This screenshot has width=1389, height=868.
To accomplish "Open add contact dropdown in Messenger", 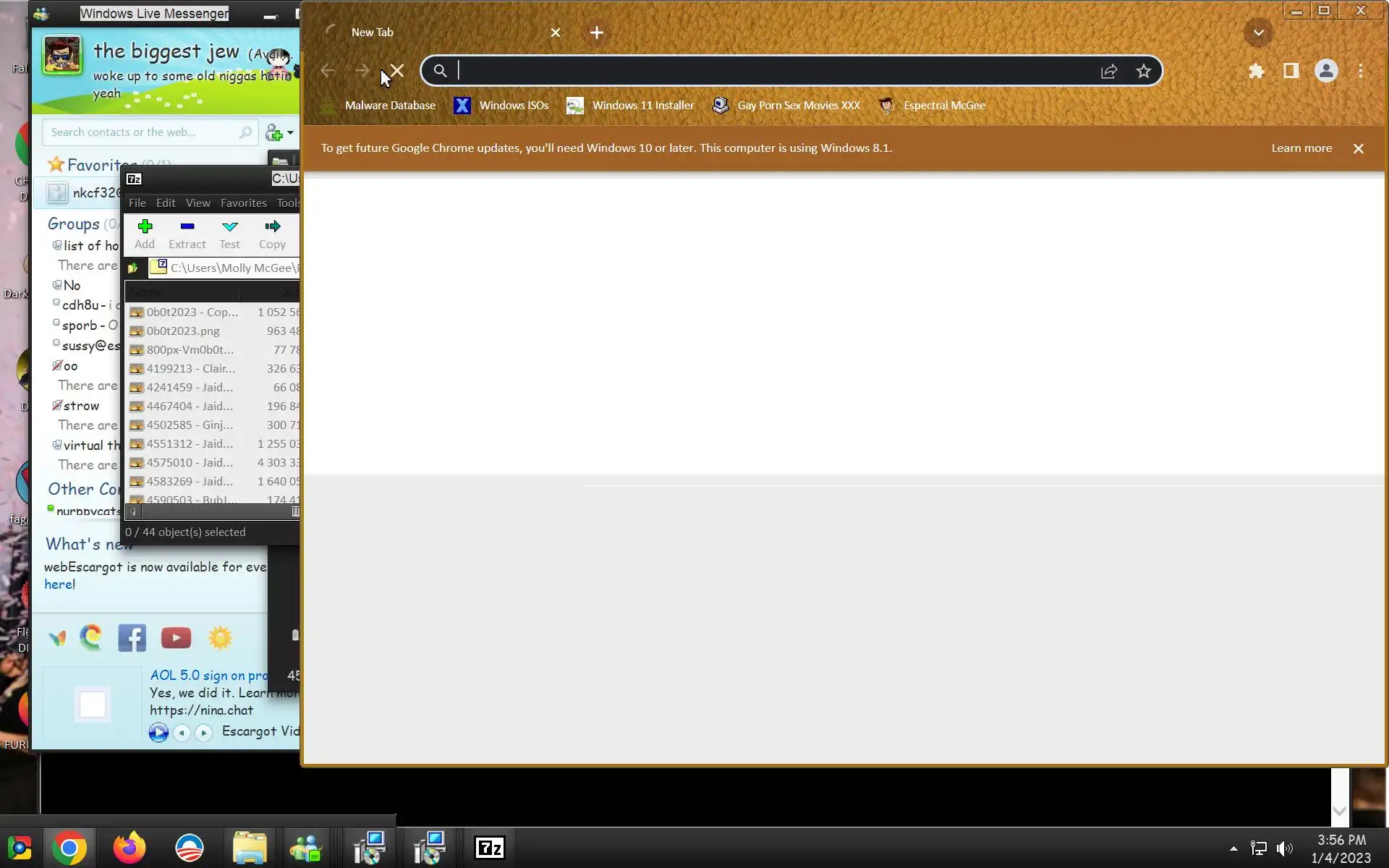I will [289, 133].
